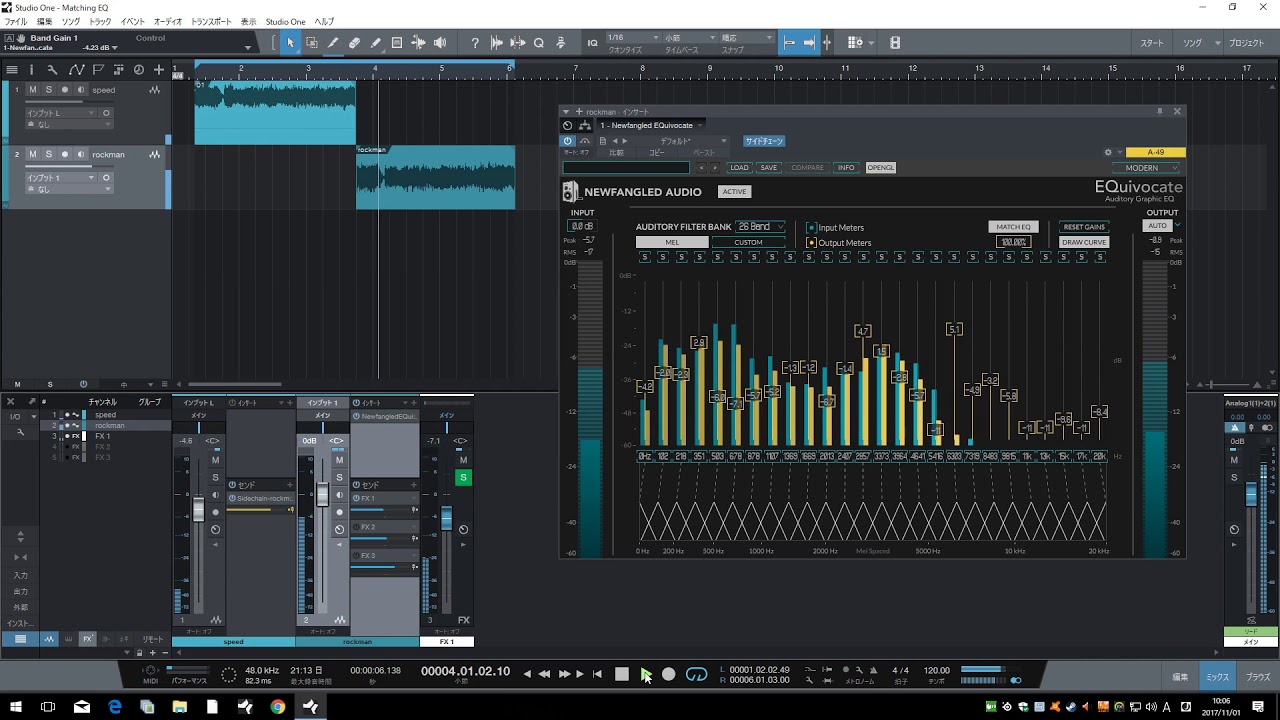Click the Stop transport button
Viewport: 1280px width, 720px height.
[x=622, y=674]
